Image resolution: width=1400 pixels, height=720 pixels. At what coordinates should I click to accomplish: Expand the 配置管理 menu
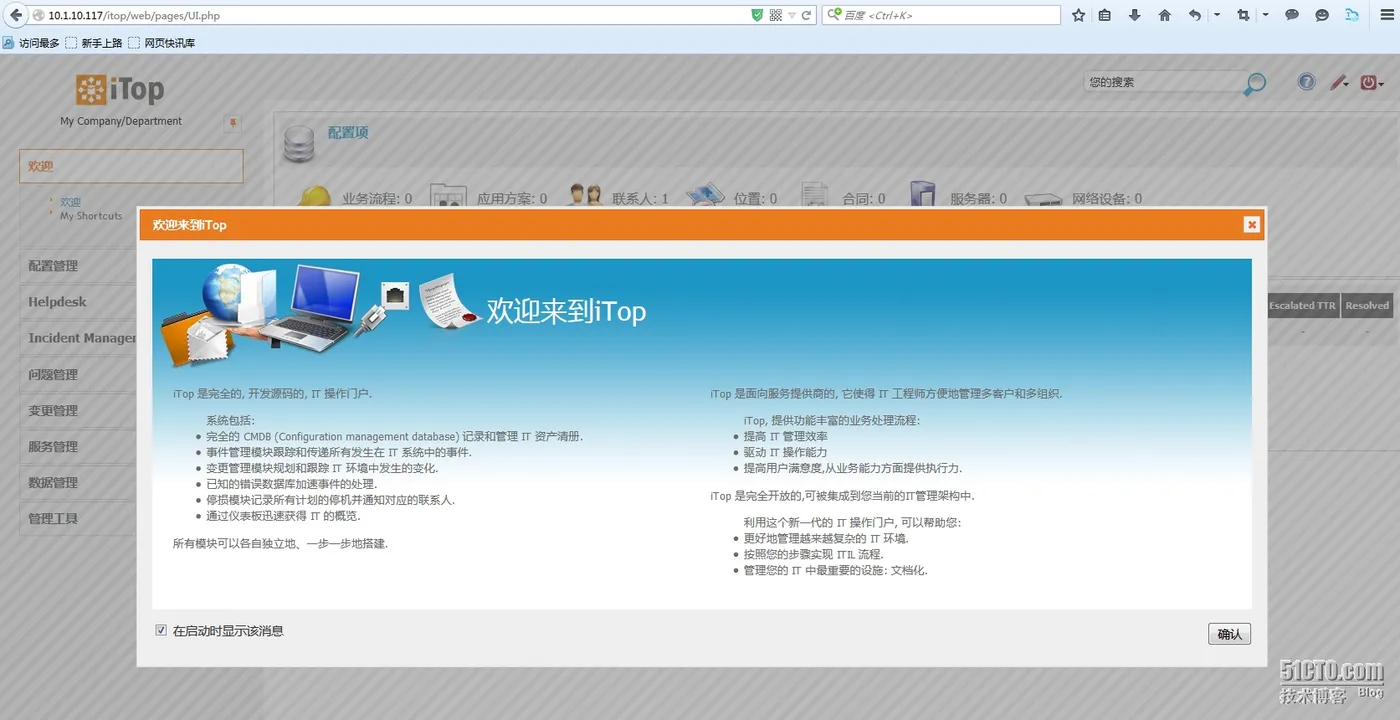[x=78, y=266]
